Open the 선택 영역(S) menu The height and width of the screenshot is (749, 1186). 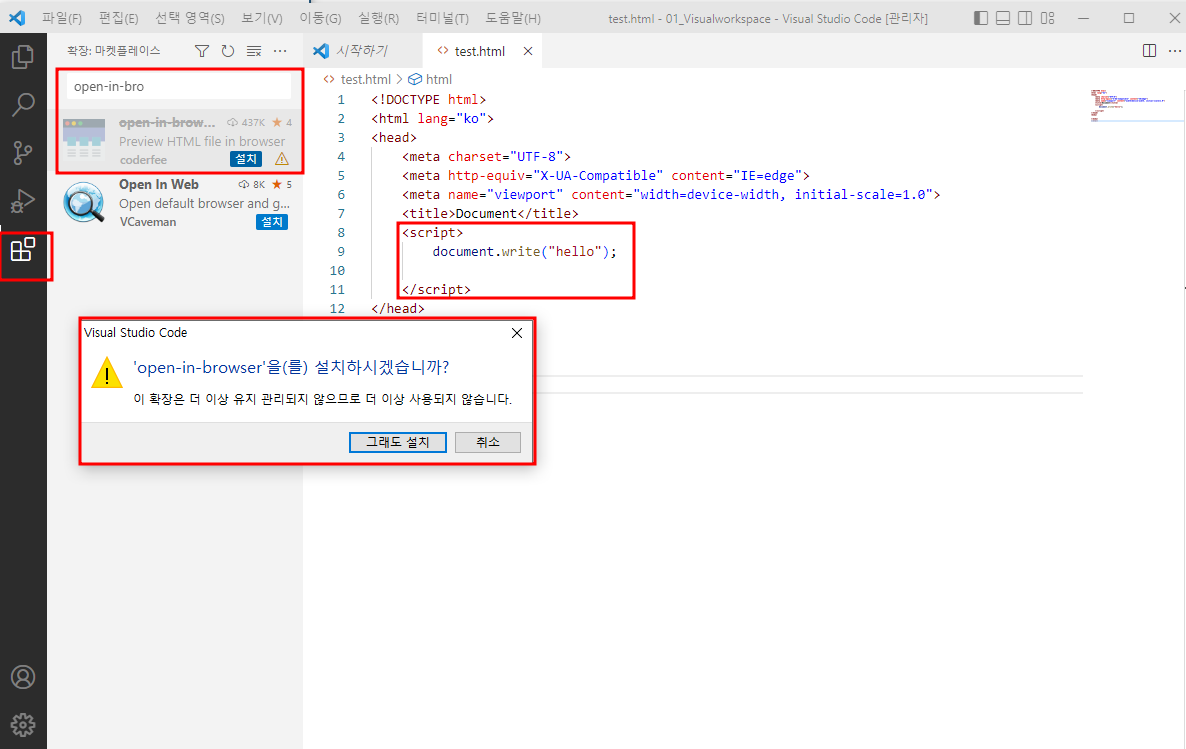190,18
